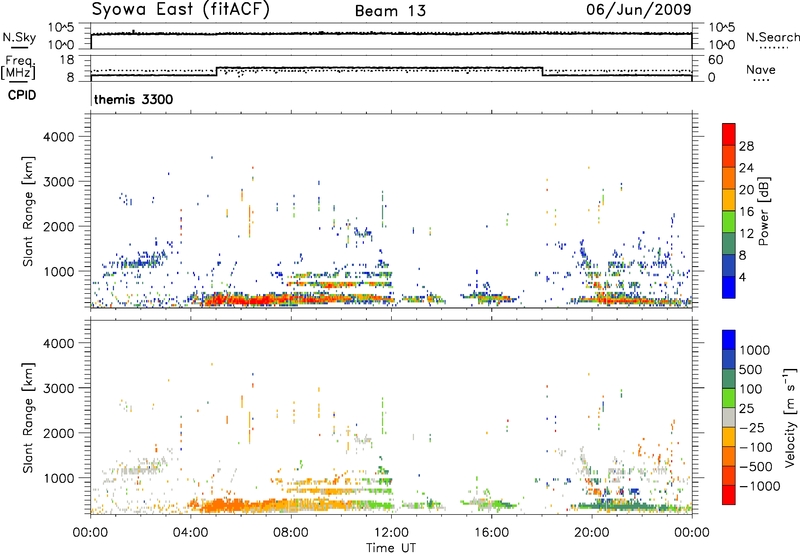This screenshot has width=800, height=554.
Task: Click the blue bottom of Power color bar
Action: [x=729, y=287]
